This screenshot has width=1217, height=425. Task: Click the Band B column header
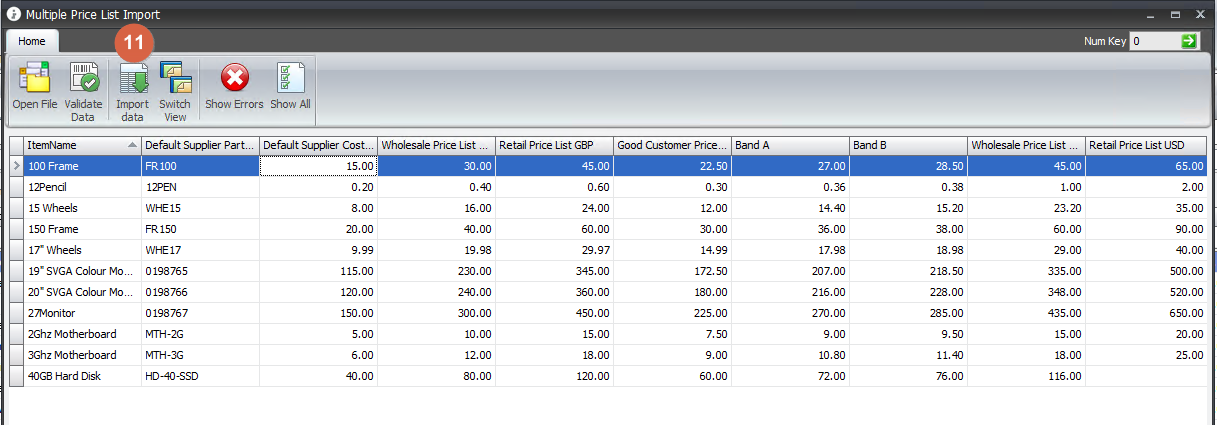point(908,145)
